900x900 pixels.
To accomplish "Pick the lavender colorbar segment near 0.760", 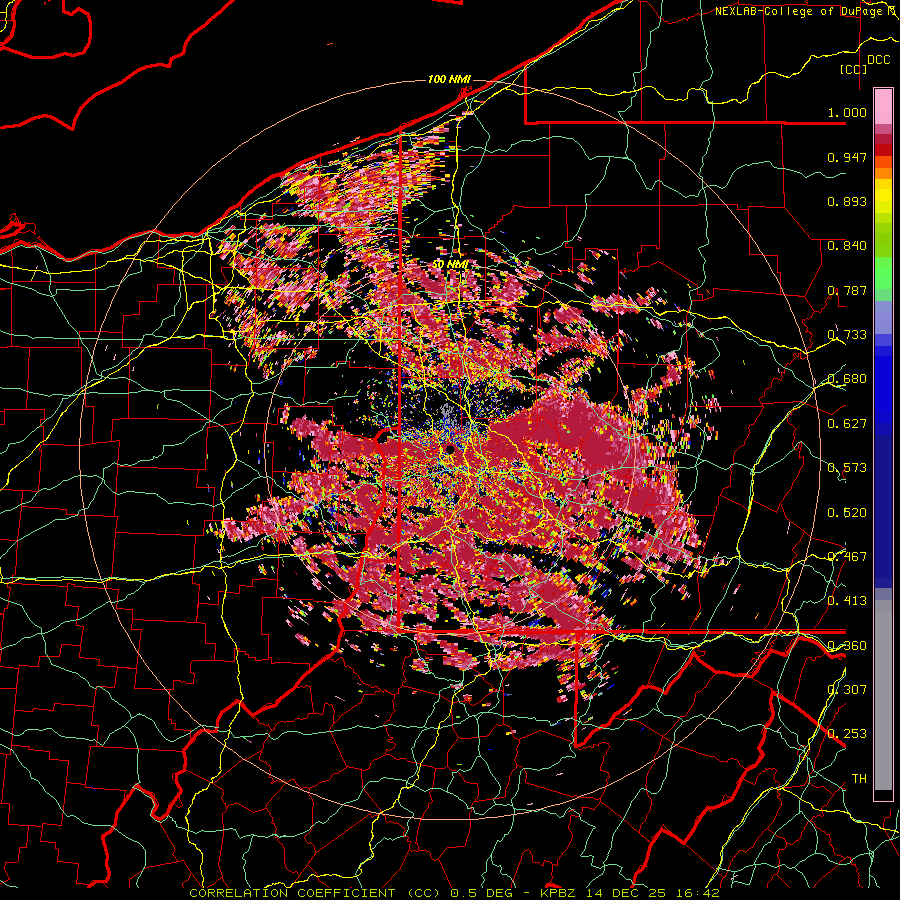I will [x=883, y=318].
